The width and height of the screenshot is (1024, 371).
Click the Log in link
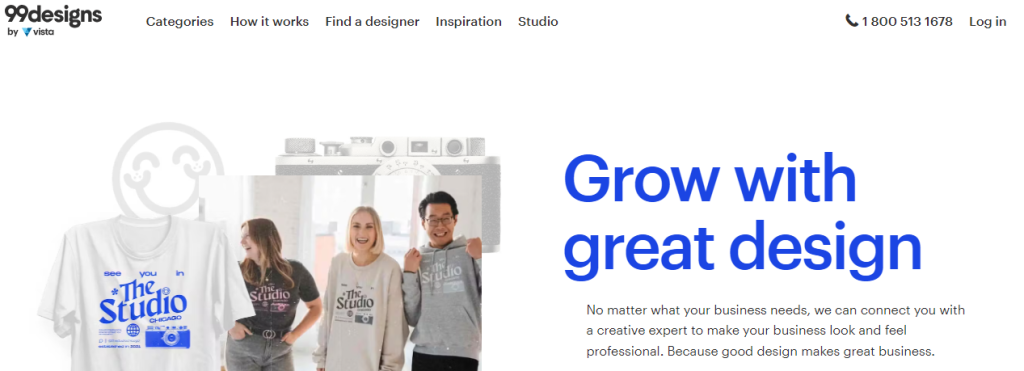[987, 22]
